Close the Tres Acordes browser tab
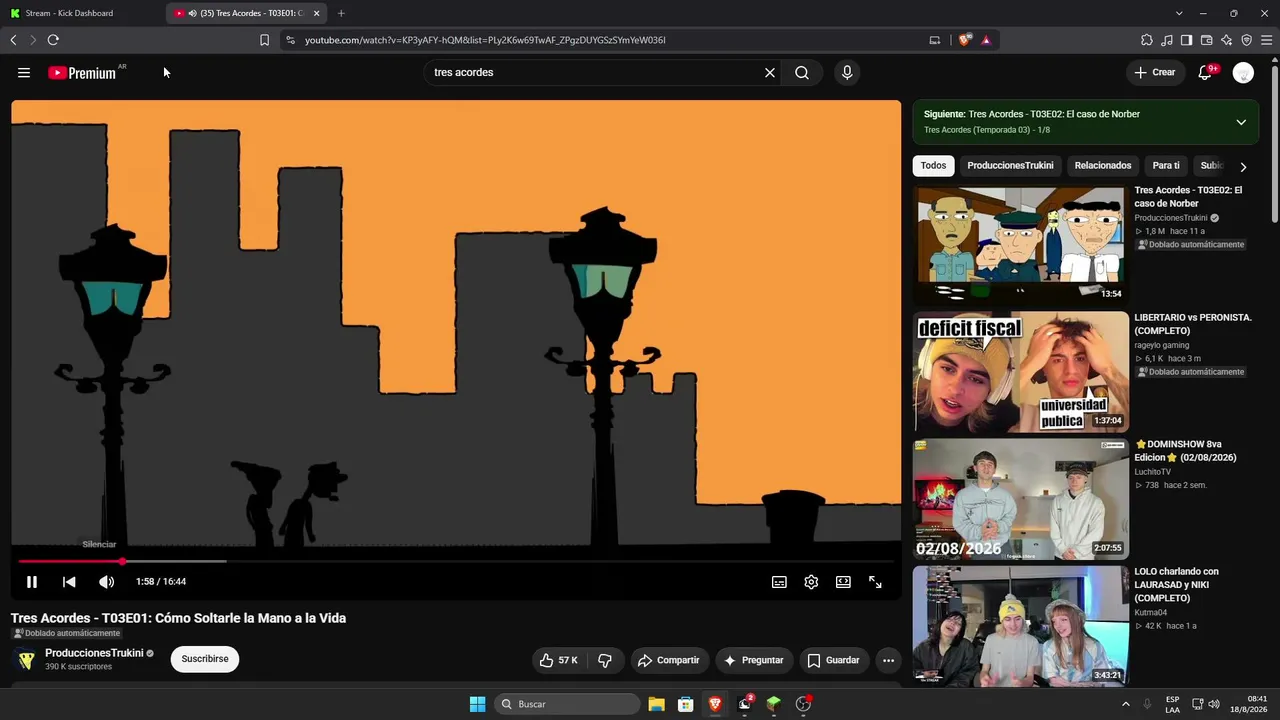The width and height of the screenshot is (1280, 720). pyautogui.click(x=316, y=13)
